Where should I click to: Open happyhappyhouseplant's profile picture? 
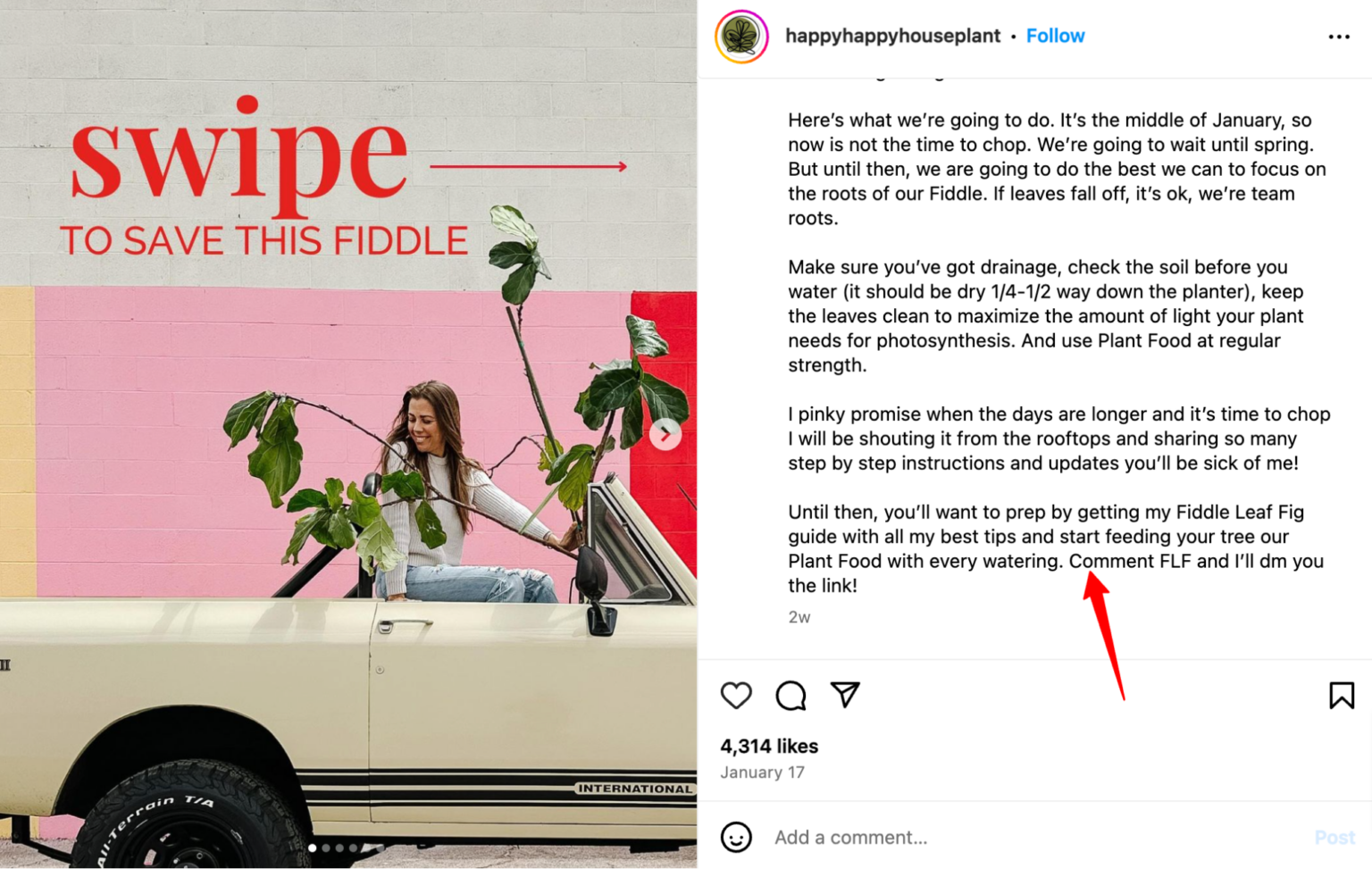click(x=740, y=37)
